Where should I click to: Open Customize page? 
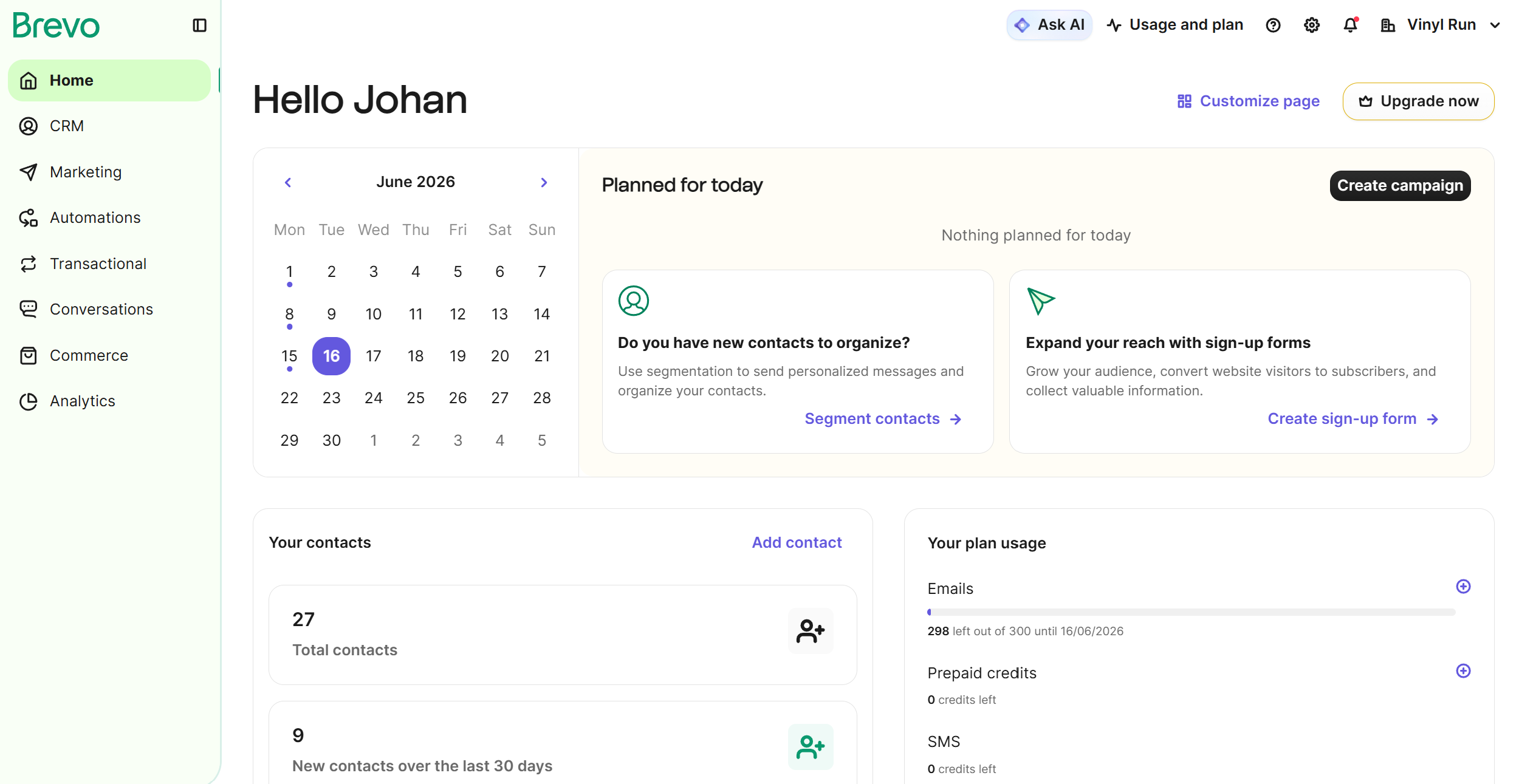[x=1248, y=101]
